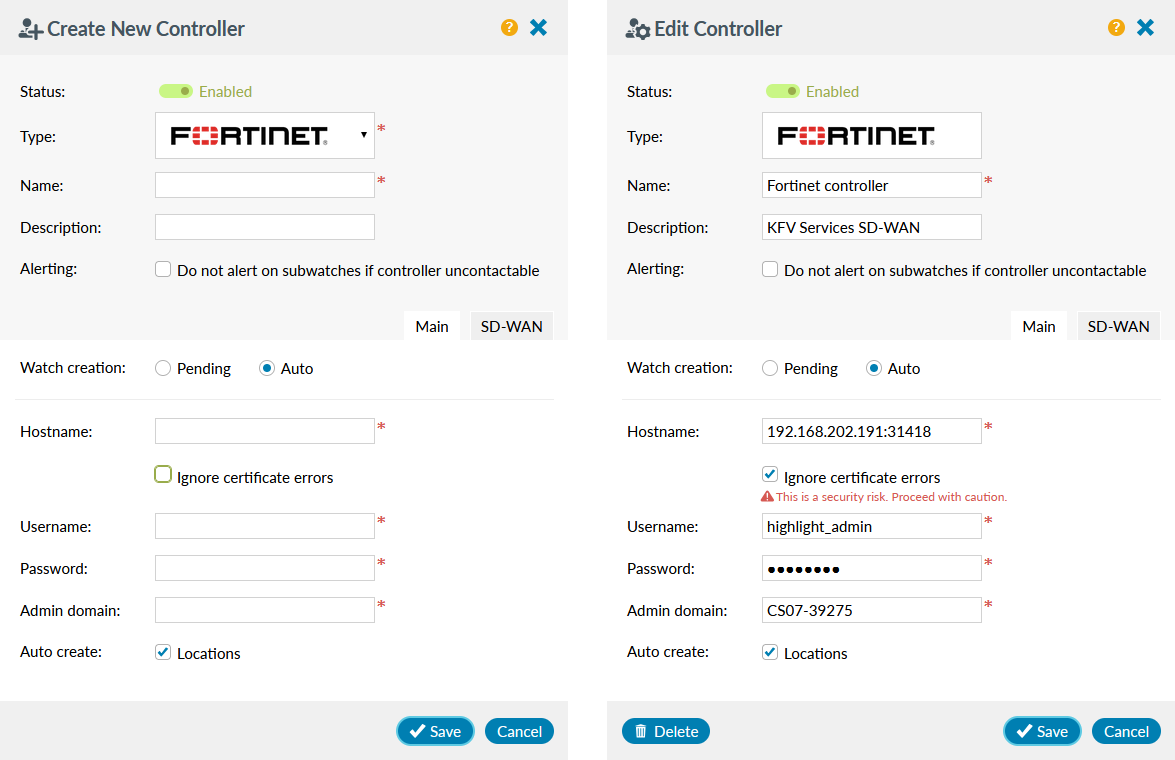Select the Pending watch creation radio button
This screenshot has height=760, width=1175.
pos(160,368)
